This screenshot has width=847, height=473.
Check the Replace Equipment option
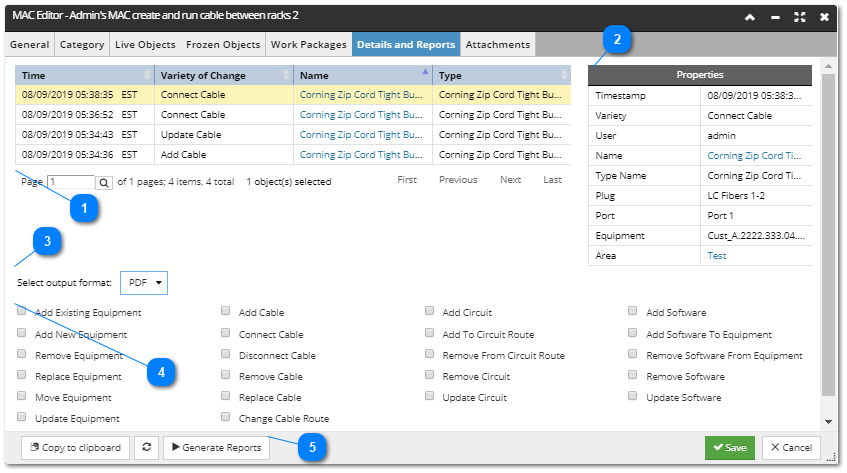click(22, 375)
